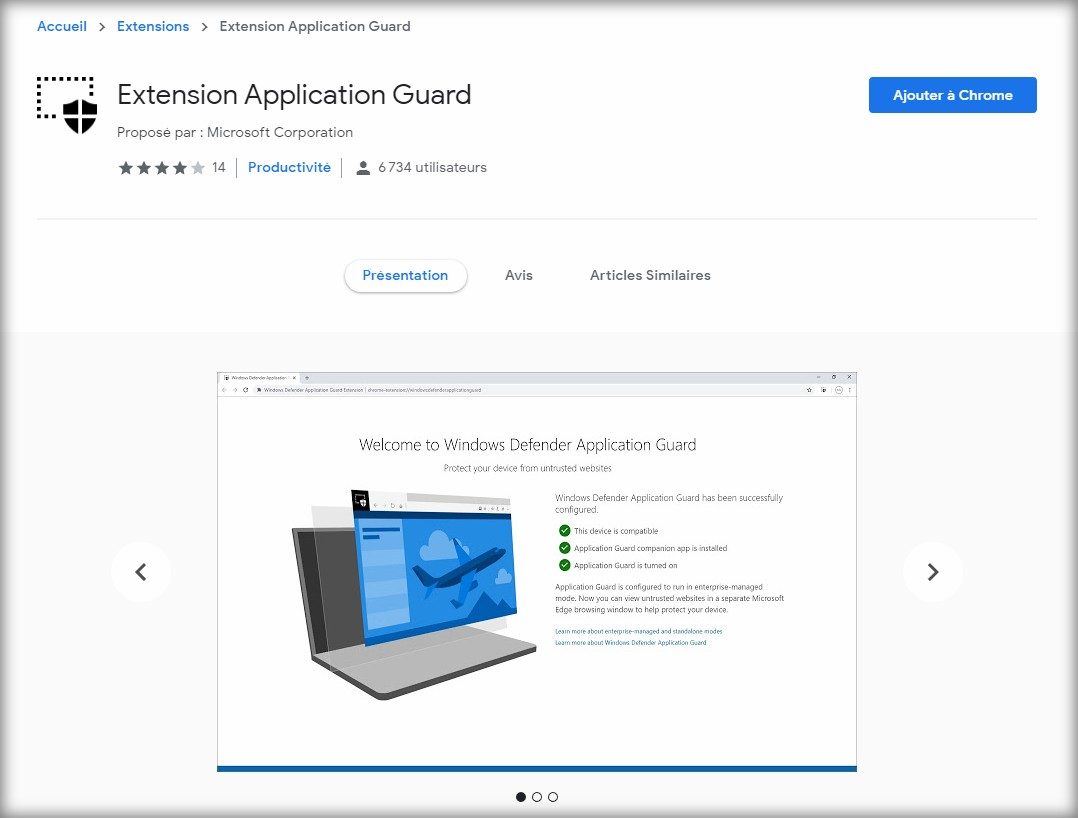Click the Windows Defender Application Guard screenshot

coord(537,572)
